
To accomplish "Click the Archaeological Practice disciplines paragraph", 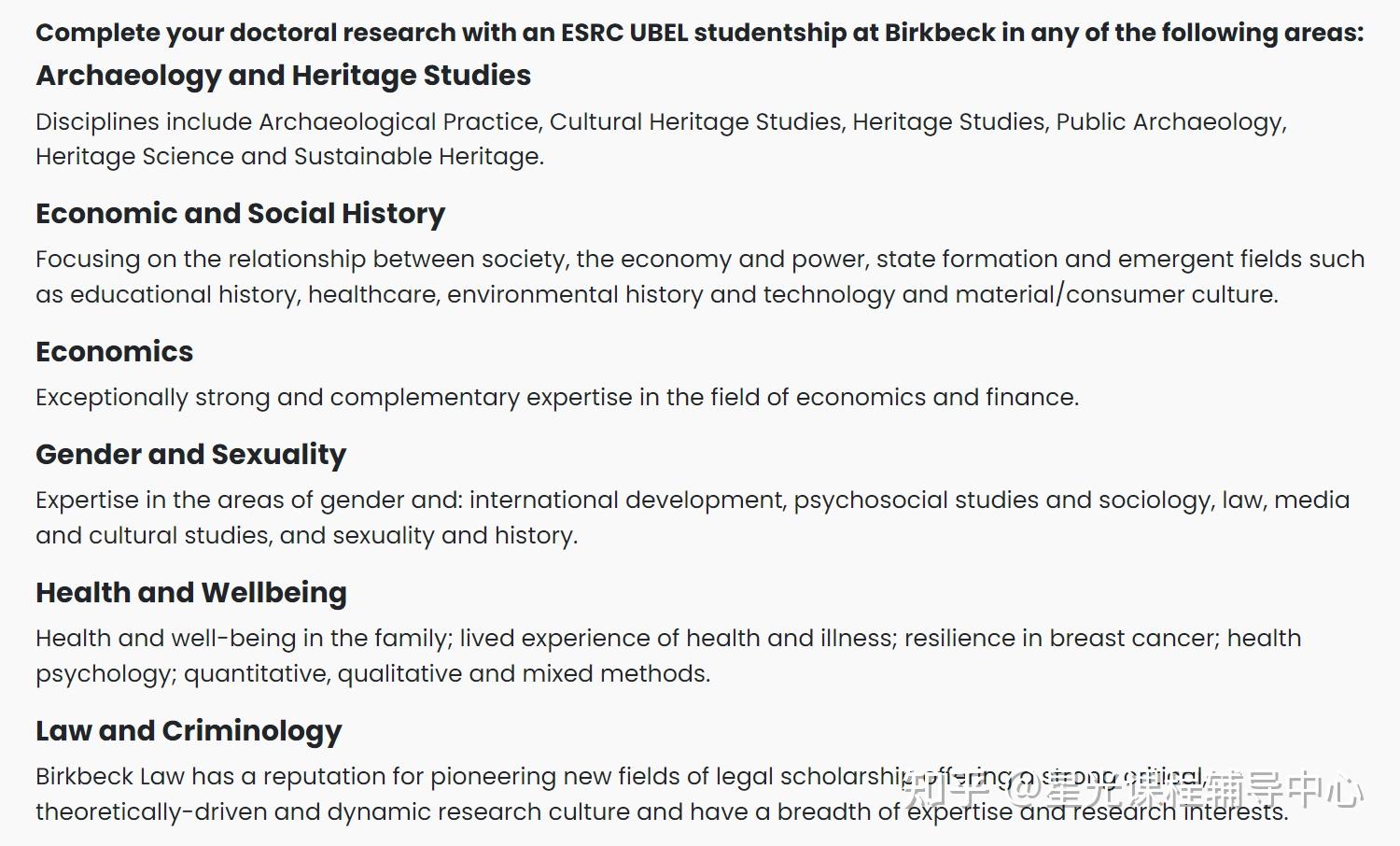I will [x=662, y=139].
